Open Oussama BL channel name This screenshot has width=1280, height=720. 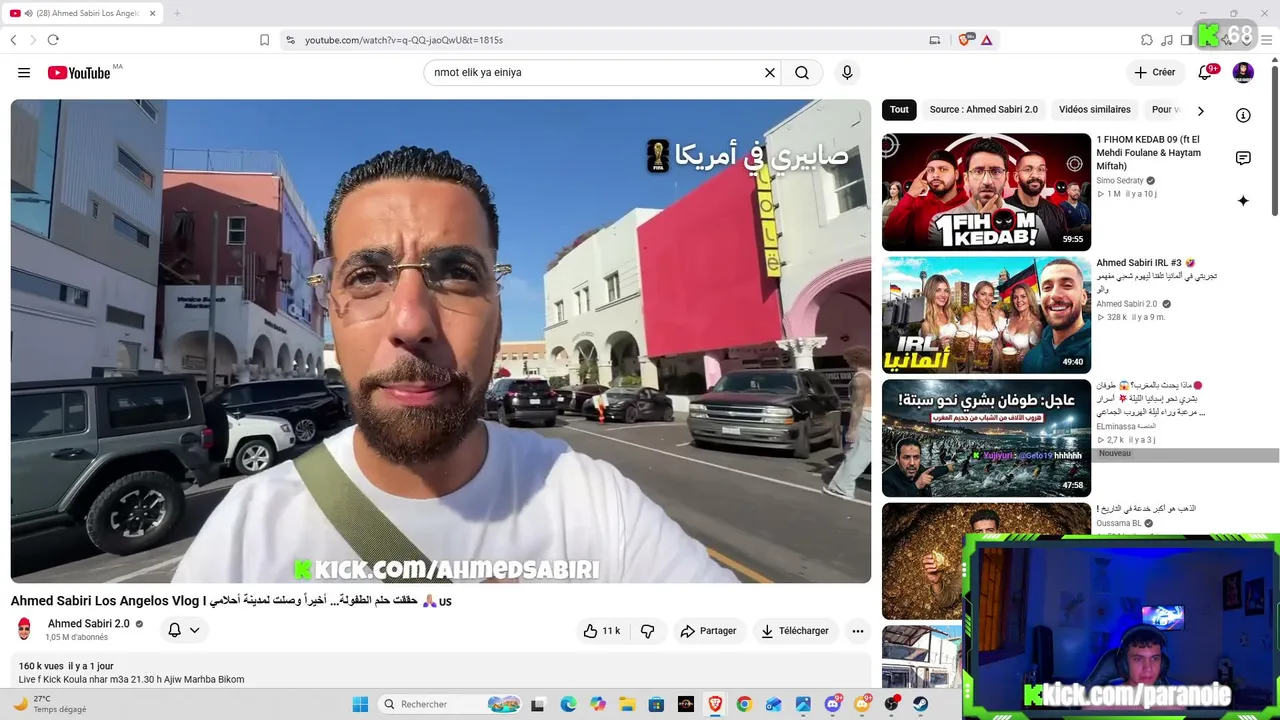[x=1119, y=523]
